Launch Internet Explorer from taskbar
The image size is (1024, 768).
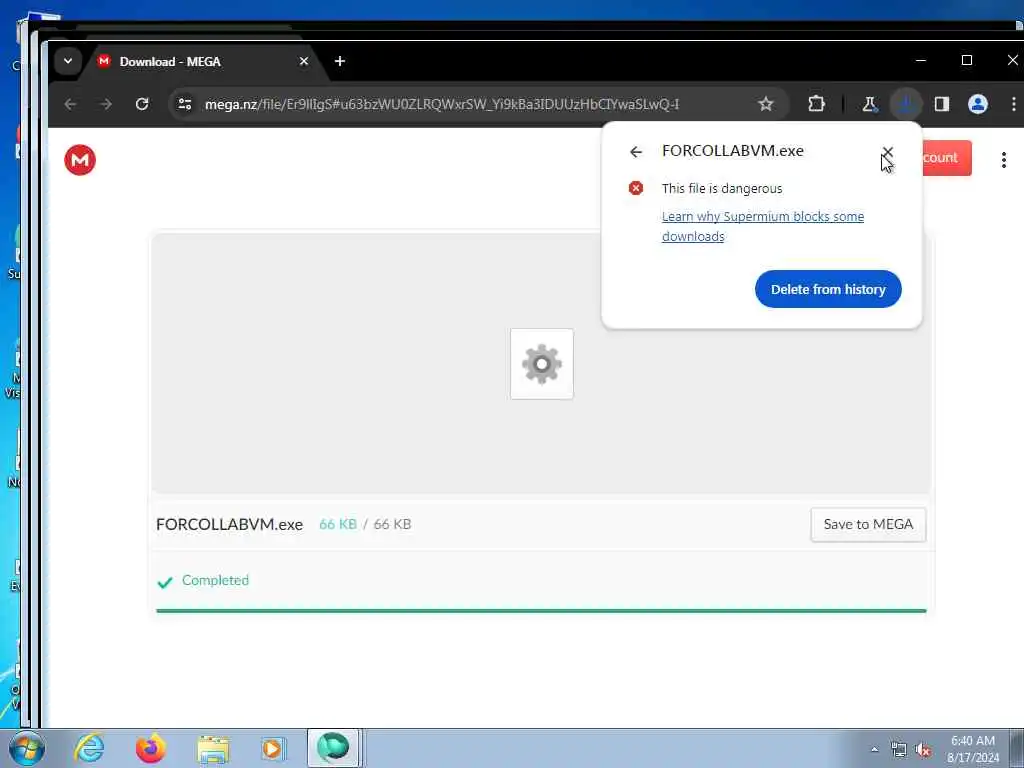89,748
